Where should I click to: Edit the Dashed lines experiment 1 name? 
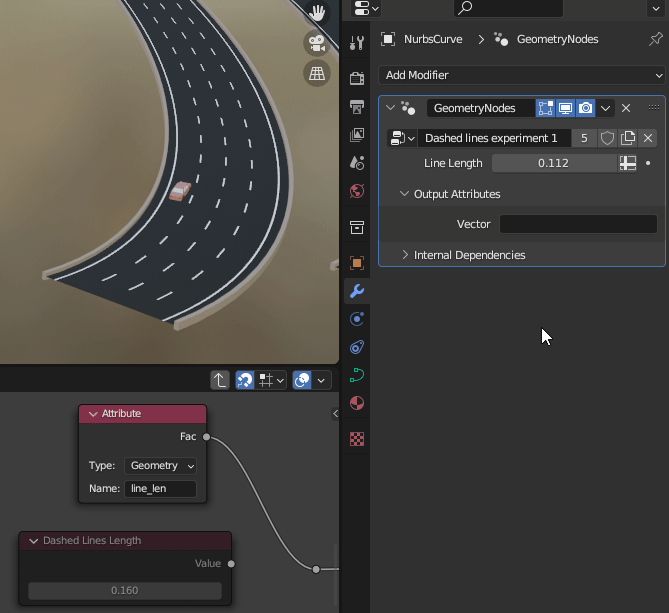coord(494,138)
